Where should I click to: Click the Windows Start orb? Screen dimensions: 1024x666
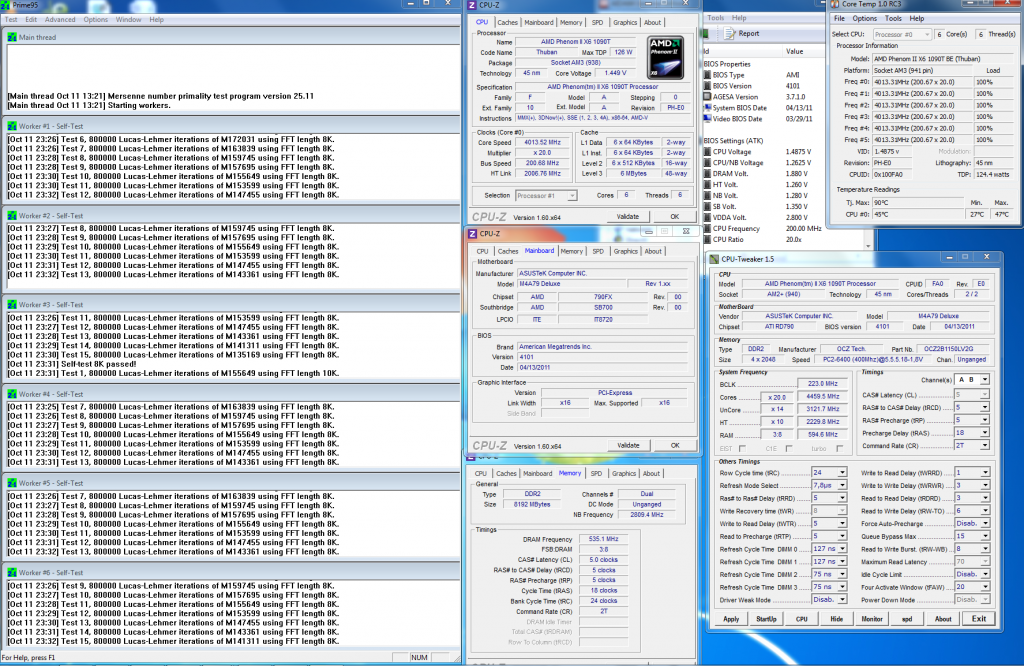[x=8, y=663]
